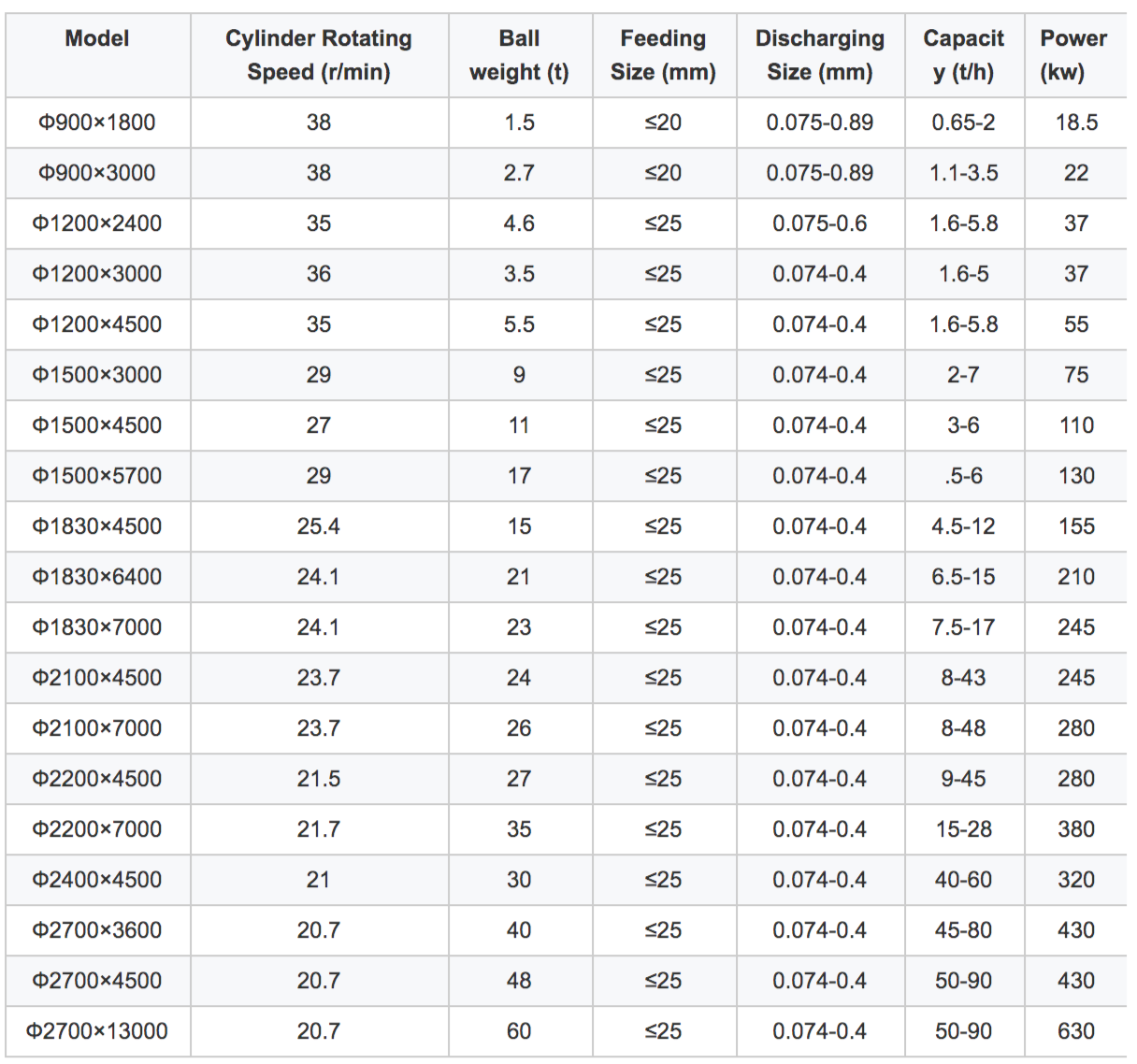Select model Φ900×1800 cell
1137x1064 pixels.
click(x=97, y=122)
